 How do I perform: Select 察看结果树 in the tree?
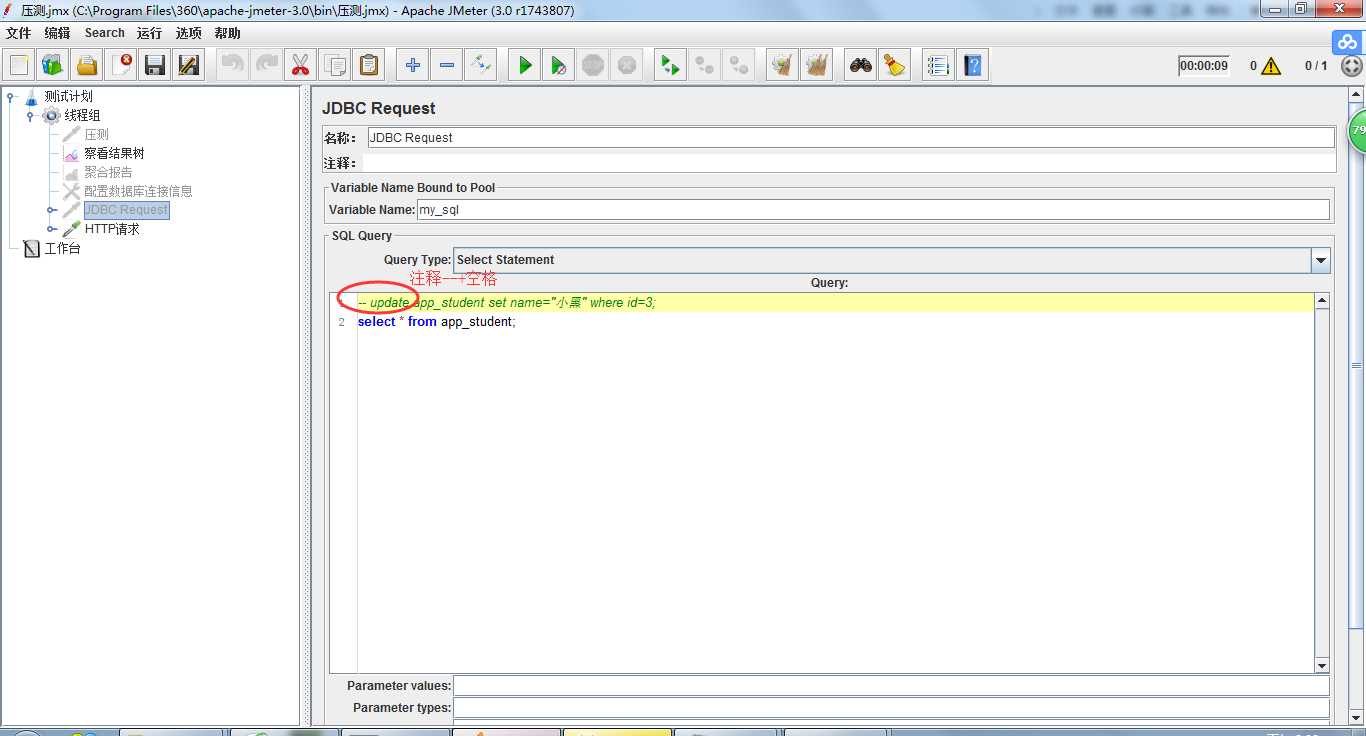click(114, 153)
